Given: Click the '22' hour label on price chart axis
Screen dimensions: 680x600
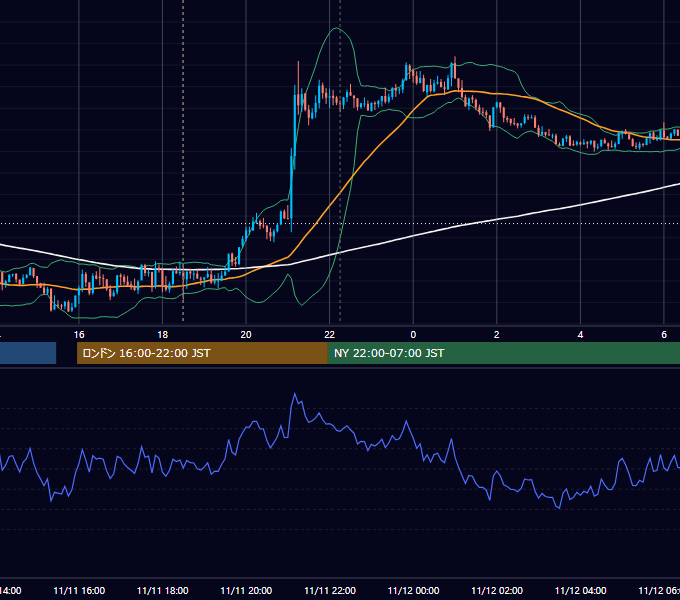Looking at the screenshot, I should point(330,335).
